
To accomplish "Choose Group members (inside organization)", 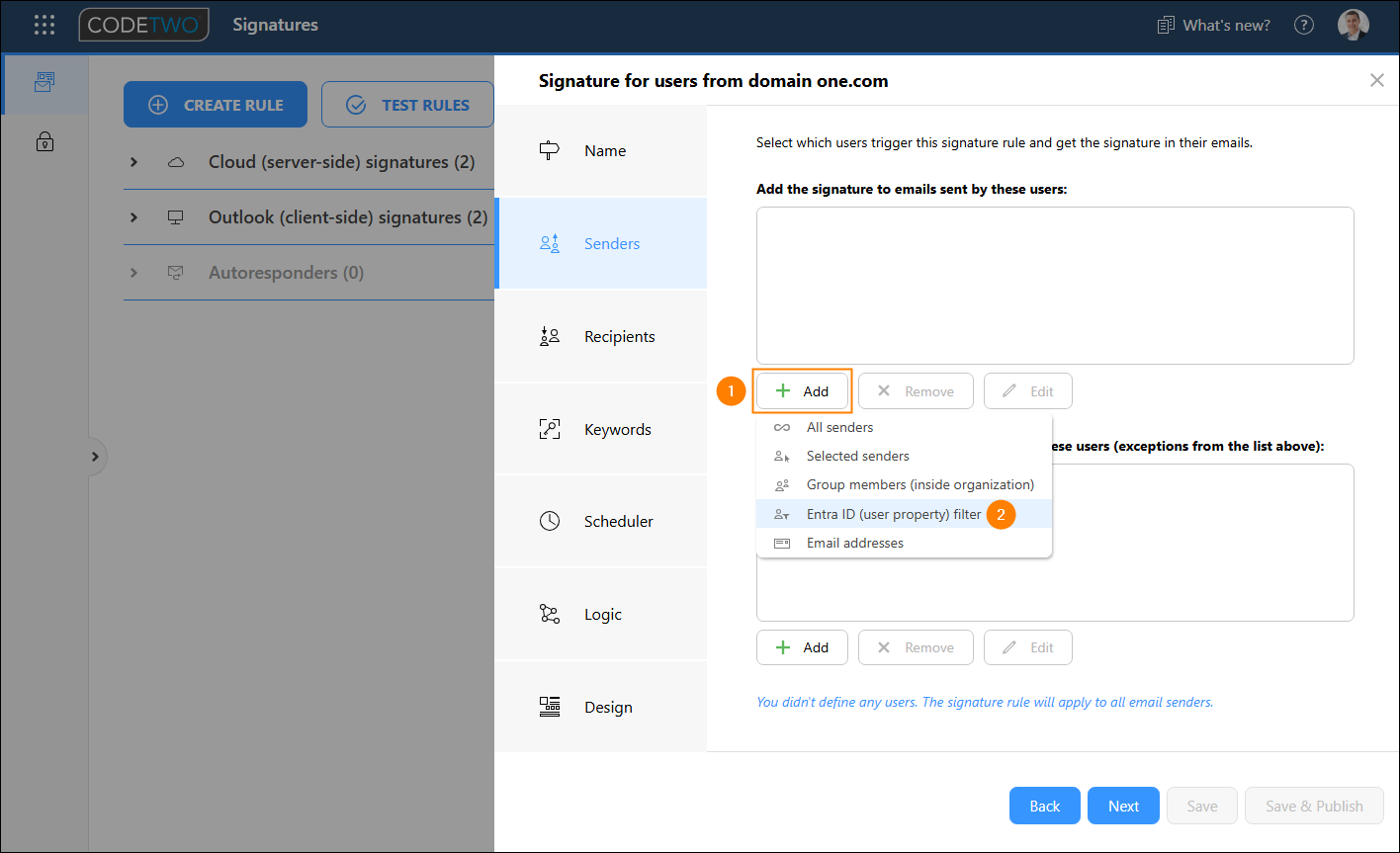I will pyautogui.click(x=904, y=484).
